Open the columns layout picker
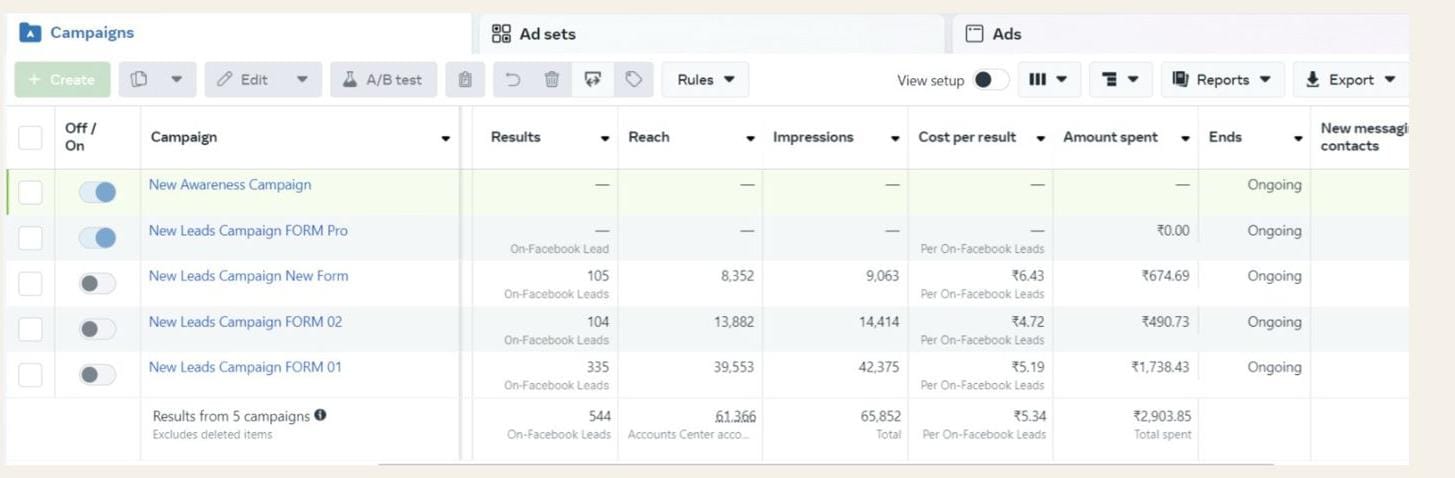The image size is (1455, 478). point(1048,80)
